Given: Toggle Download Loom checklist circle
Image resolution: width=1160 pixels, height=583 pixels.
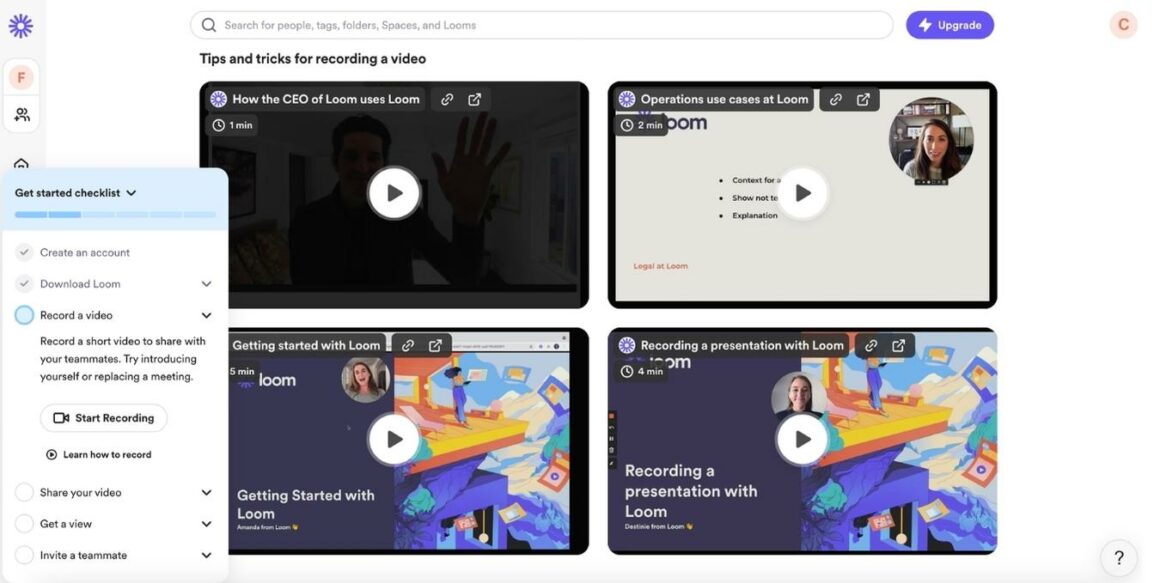Looking at the screenshot, I should point(24,283).
